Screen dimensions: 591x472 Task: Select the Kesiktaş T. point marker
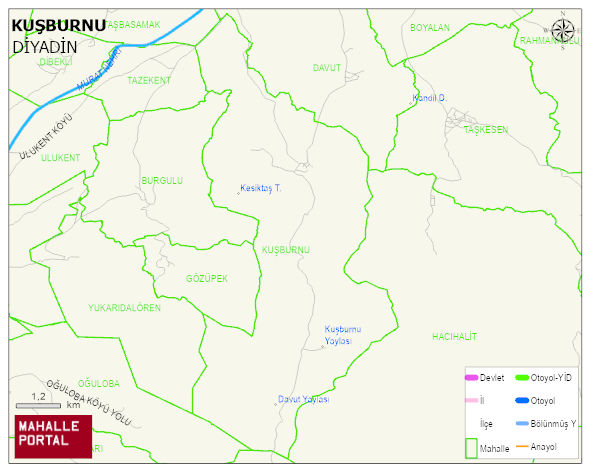238,193
